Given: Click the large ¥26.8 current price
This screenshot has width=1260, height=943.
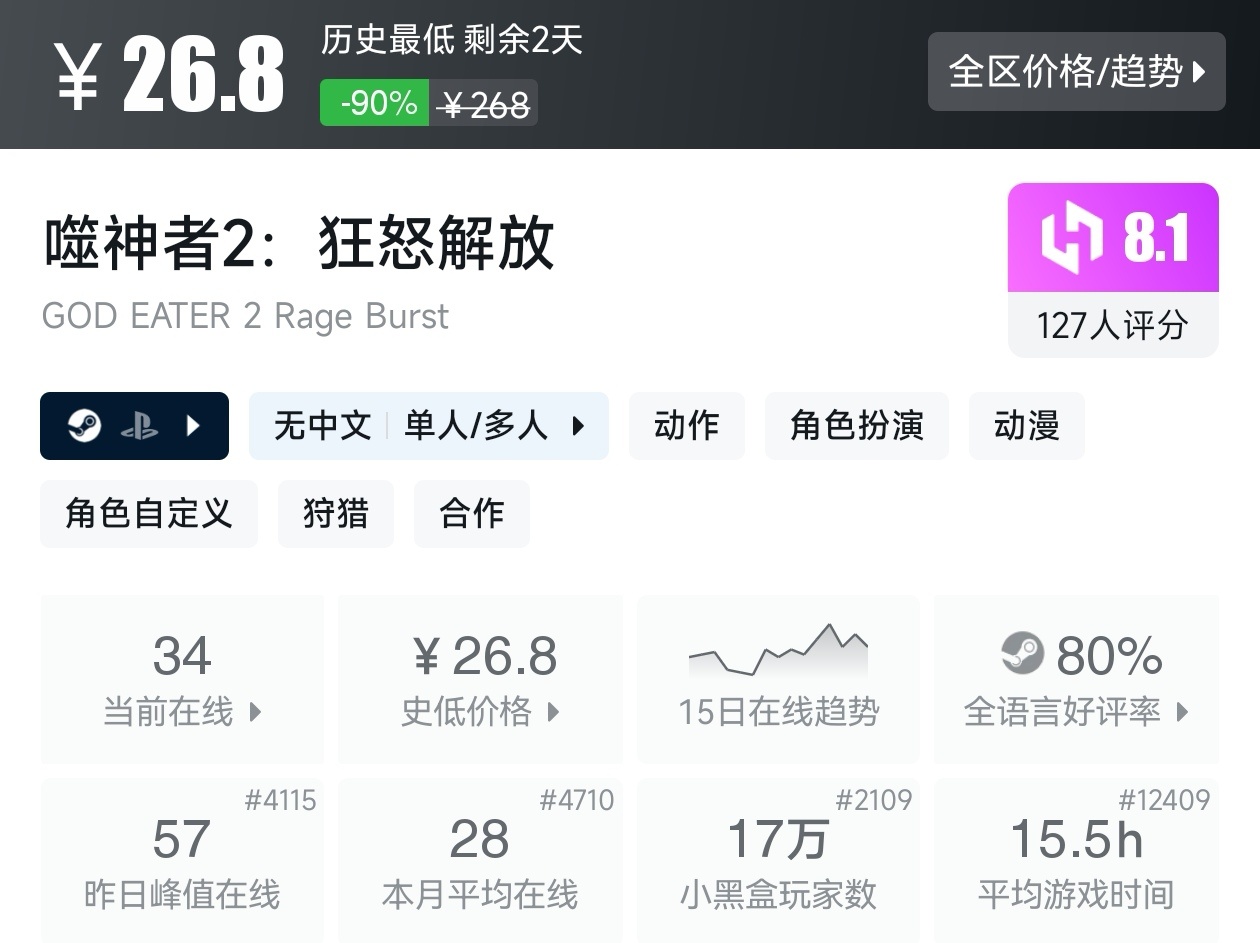Looking at the screenshot, I should (170, 75).
